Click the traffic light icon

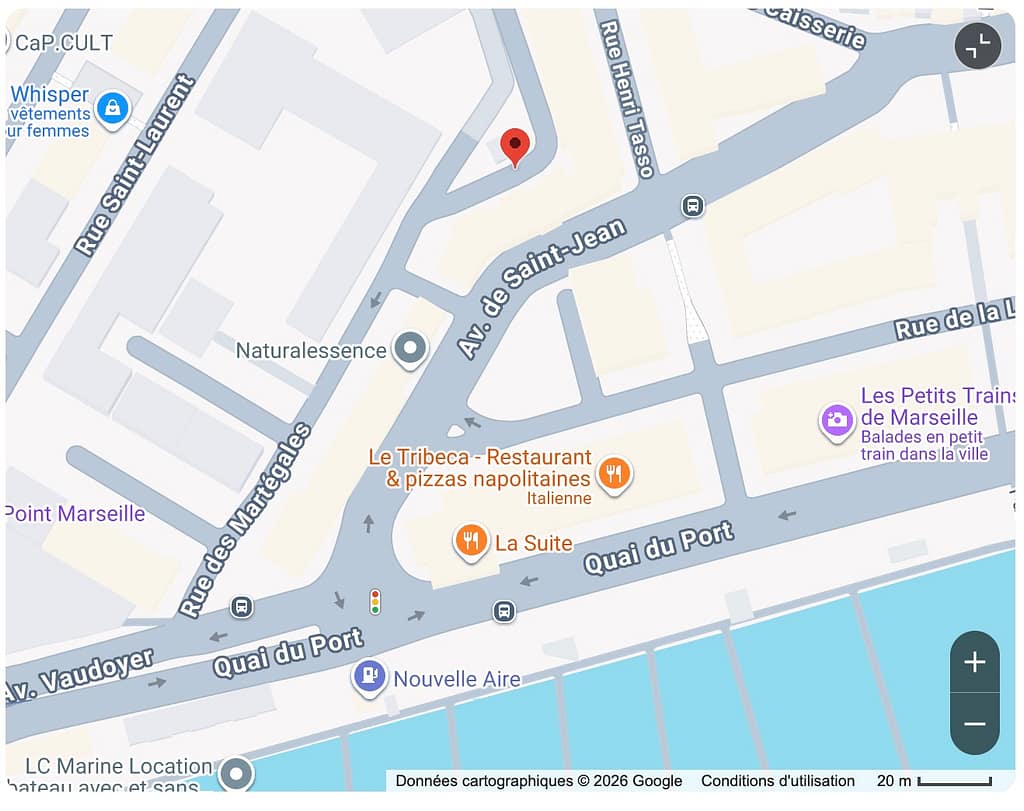point(375,601)
